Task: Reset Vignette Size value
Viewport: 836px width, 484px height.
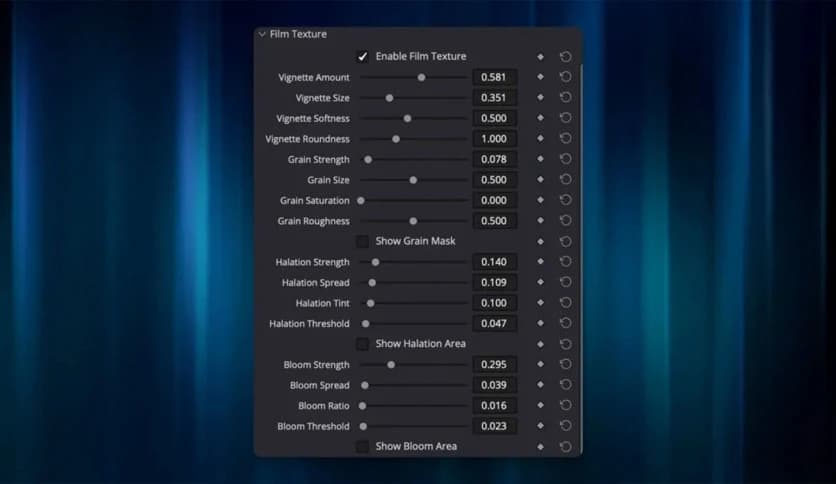Action: (566, 98)
